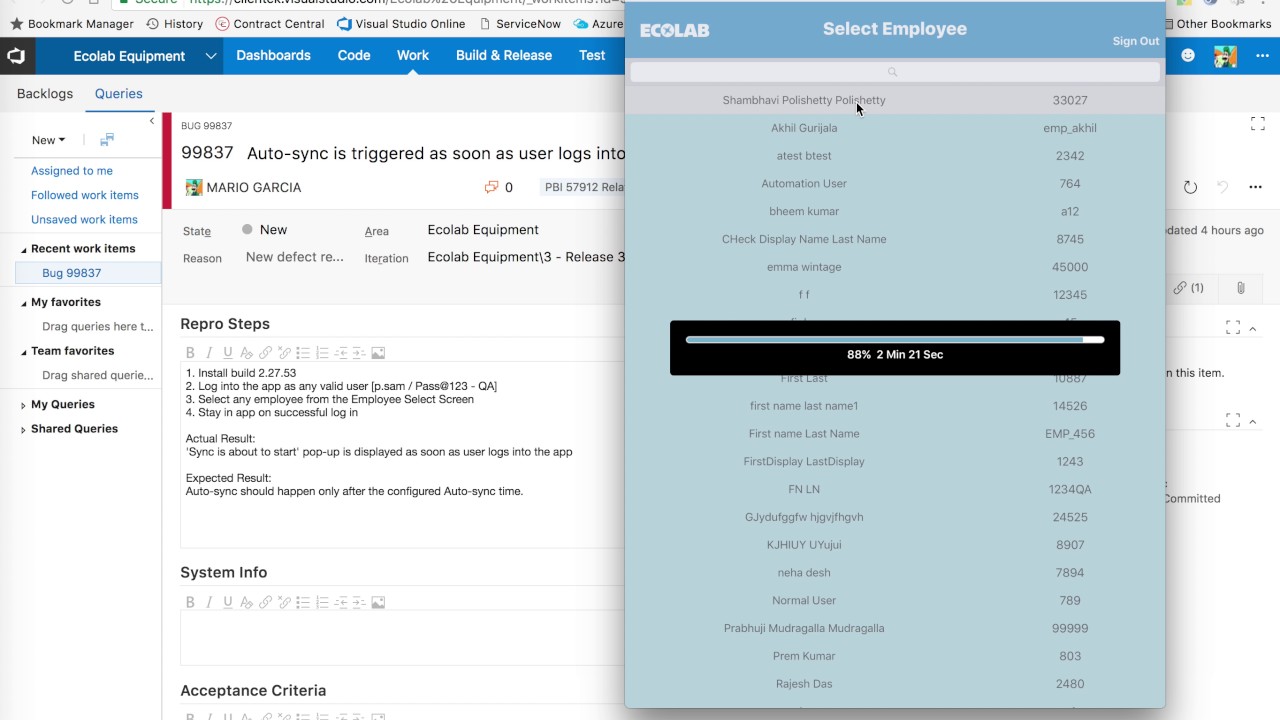Viewport: 1280px width, 720px height.
Task: Click the Underline icon in System Info toolbar
Action: coord(228,602)
